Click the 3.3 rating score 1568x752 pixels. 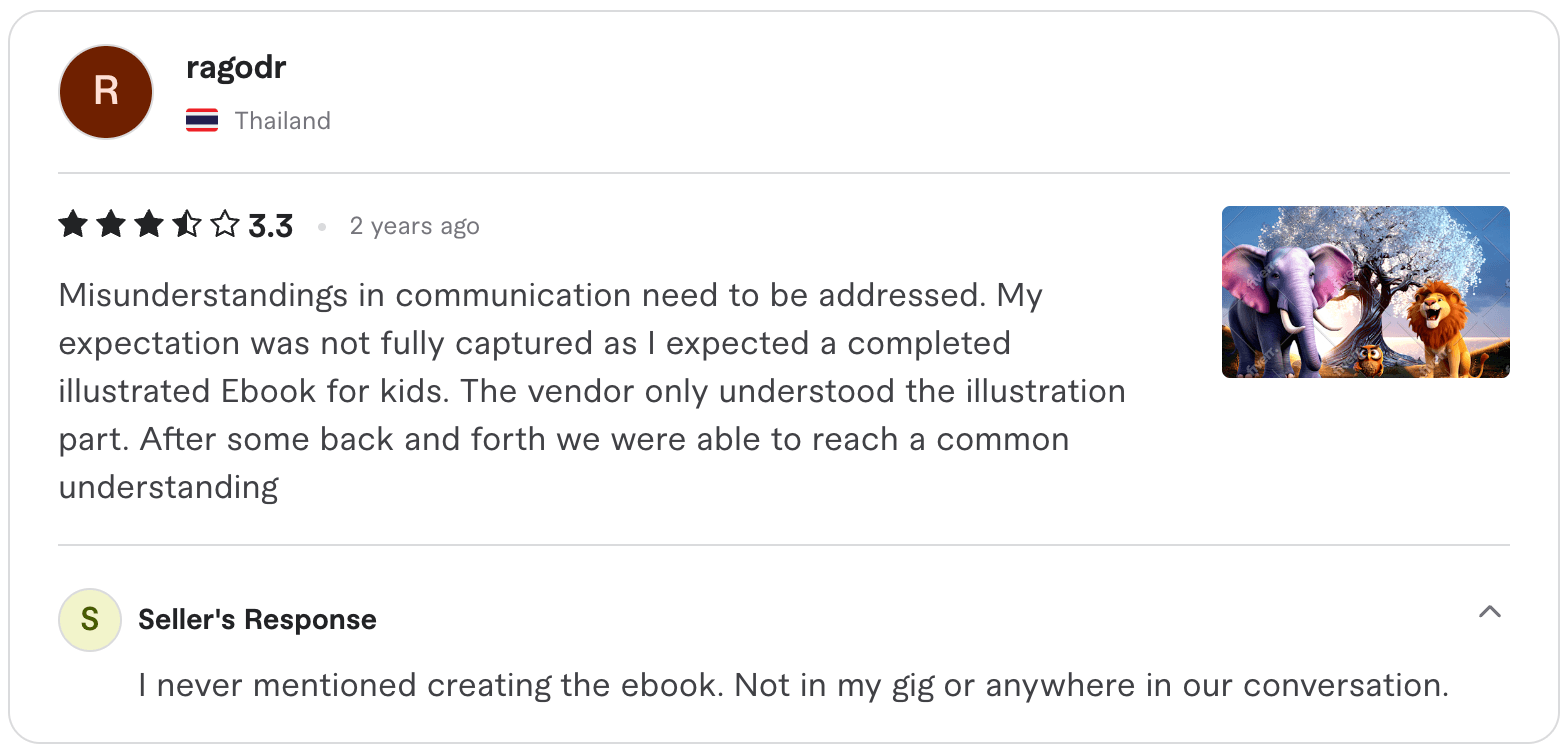(x=270, y=225)
